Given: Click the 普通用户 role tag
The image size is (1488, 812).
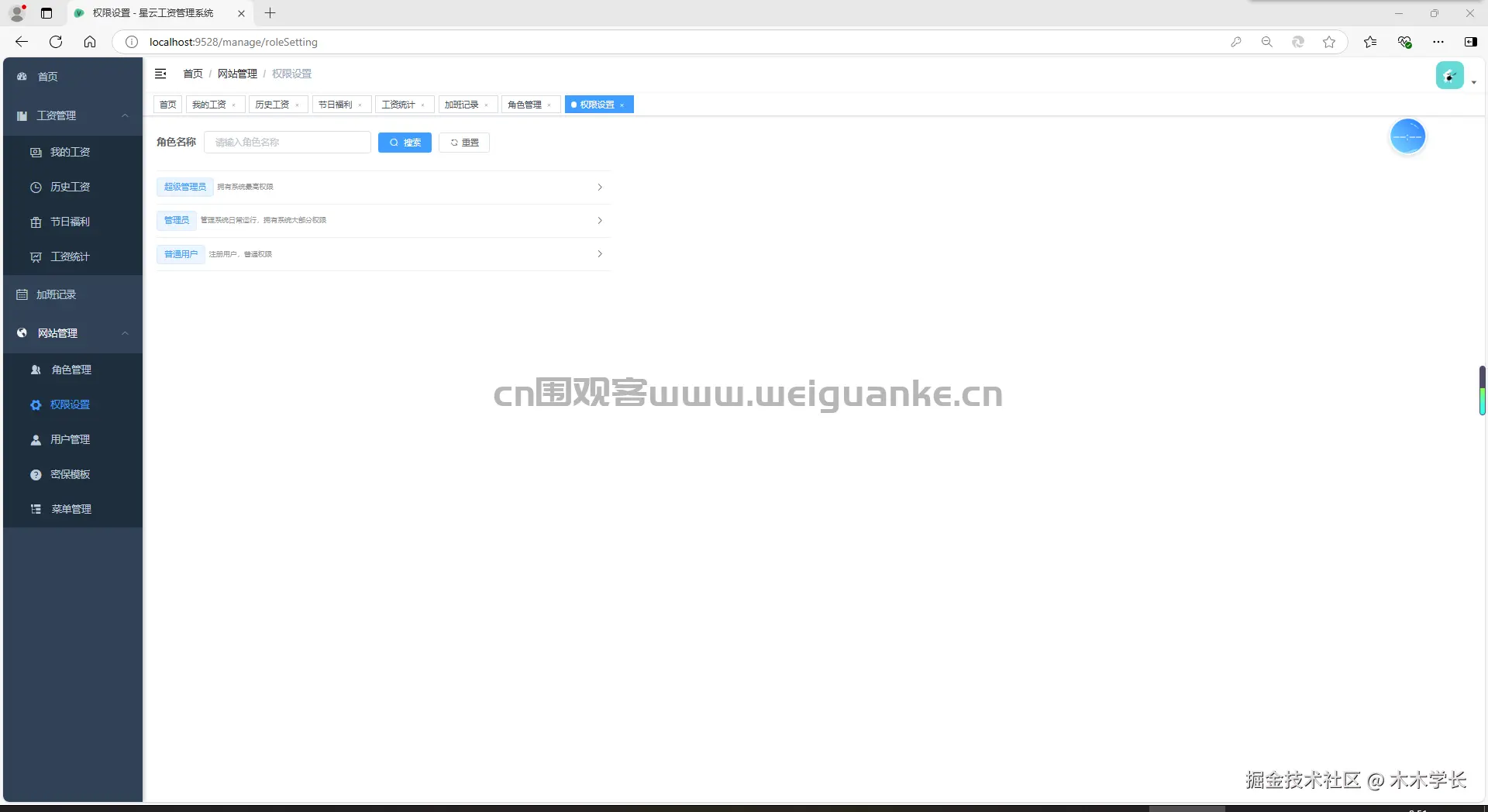Looking at the screenshot, I should 181,254.
